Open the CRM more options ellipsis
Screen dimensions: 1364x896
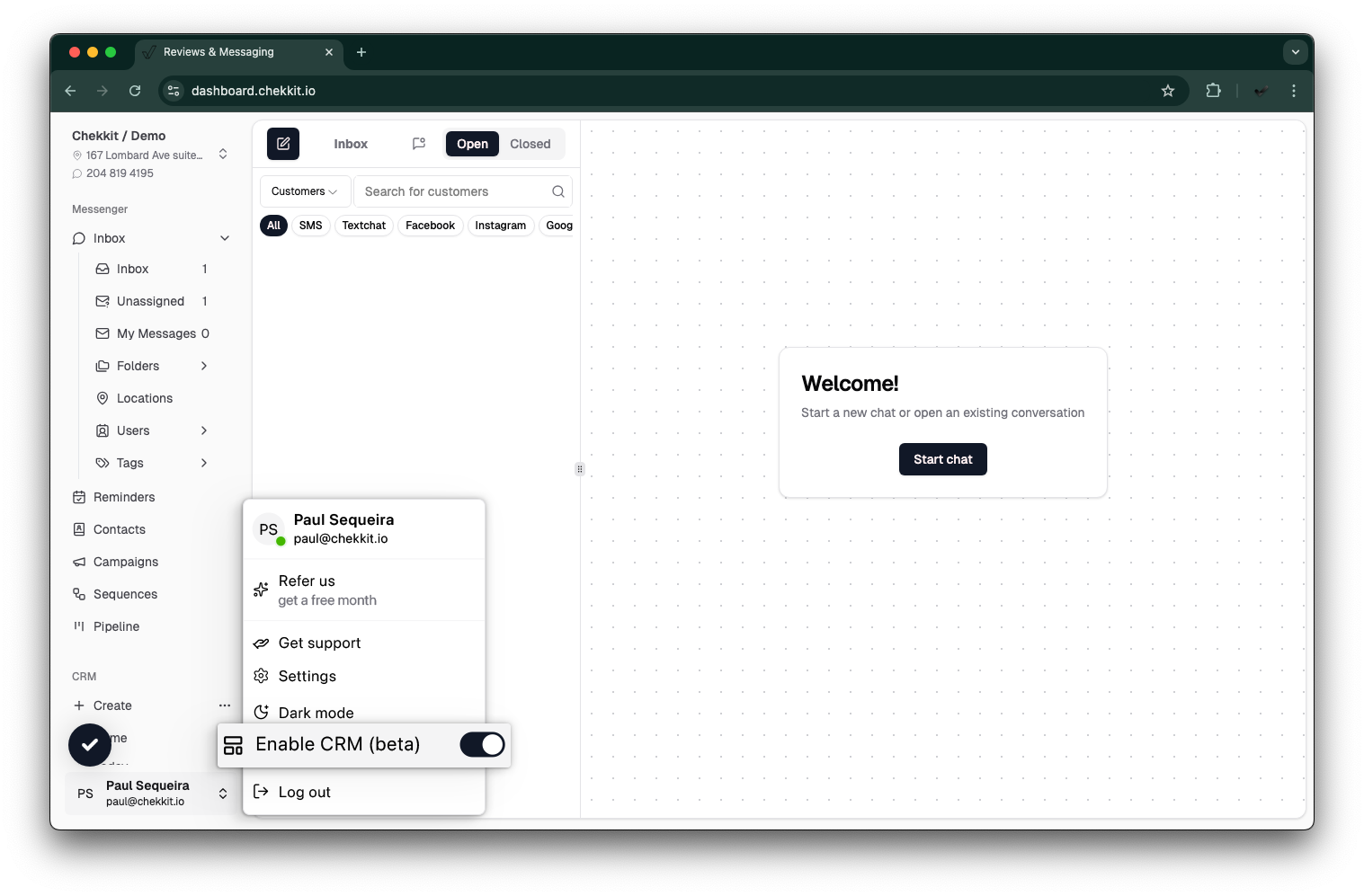click(225, 705)
